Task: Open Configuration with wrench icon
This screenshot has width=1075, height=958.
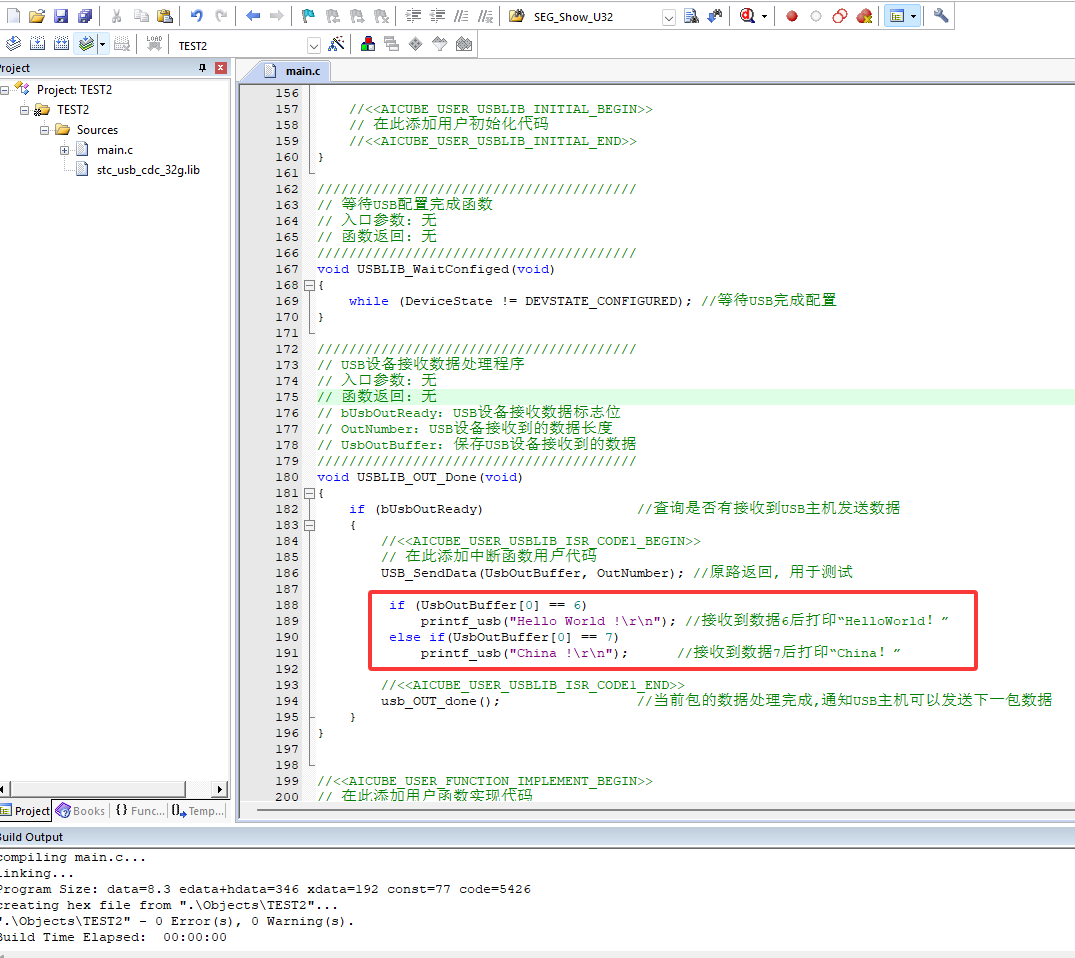Action: coord(941,16)
